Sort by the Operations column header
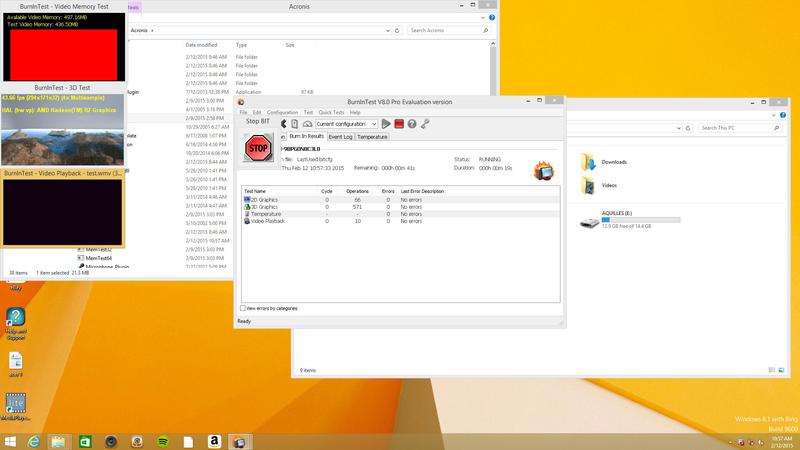This screenshot has height=450, width=800. coord(357,191)
